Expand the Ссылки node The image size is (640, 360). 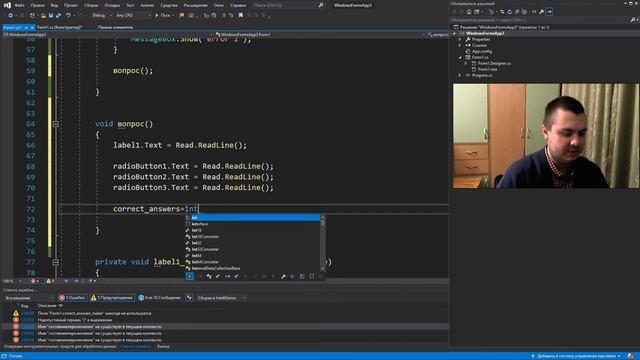[x=460, y=45]
